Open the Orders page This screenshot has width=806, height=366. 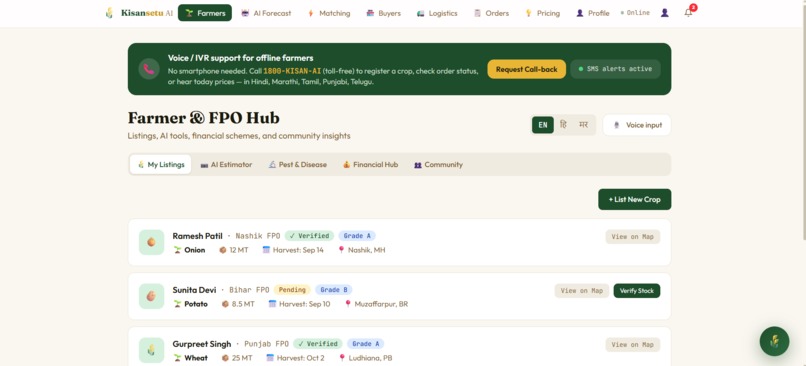[491, 13]
